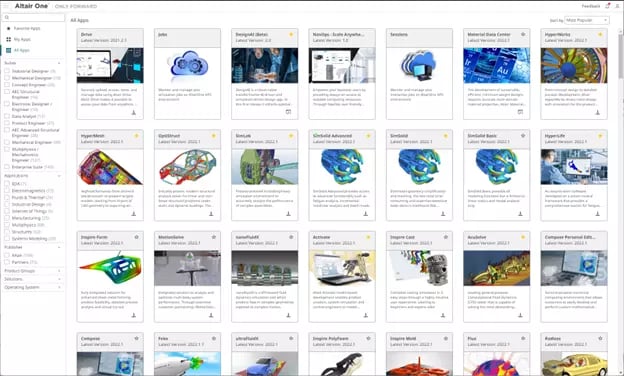Click the download icon on the Drive card
Viewport: 624px width, 376px height.
tap(134, 113)
